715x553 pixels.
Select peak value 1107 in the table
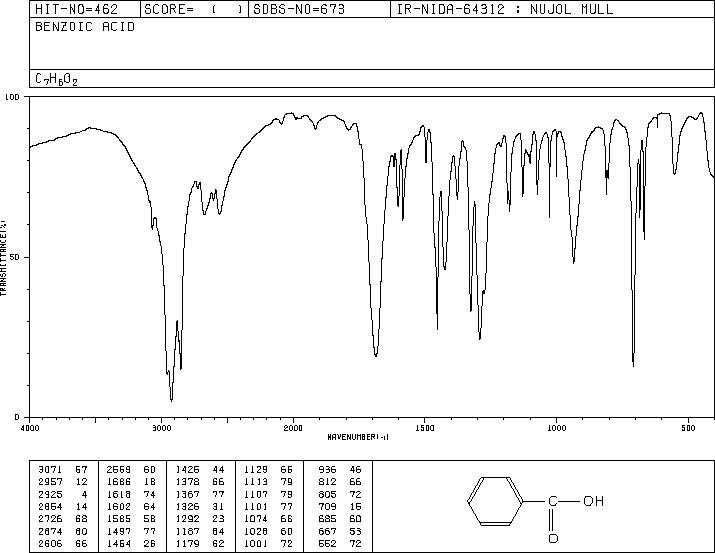click(x=255, y=494)
